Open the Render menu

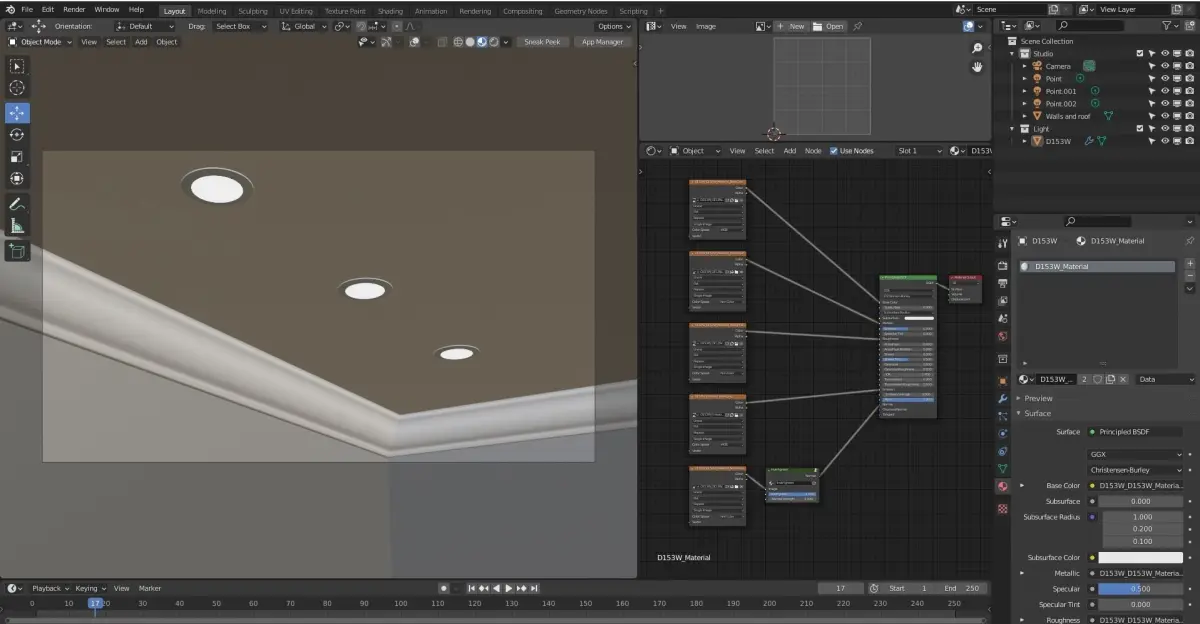pyautogui.click(x=75, y=9)
